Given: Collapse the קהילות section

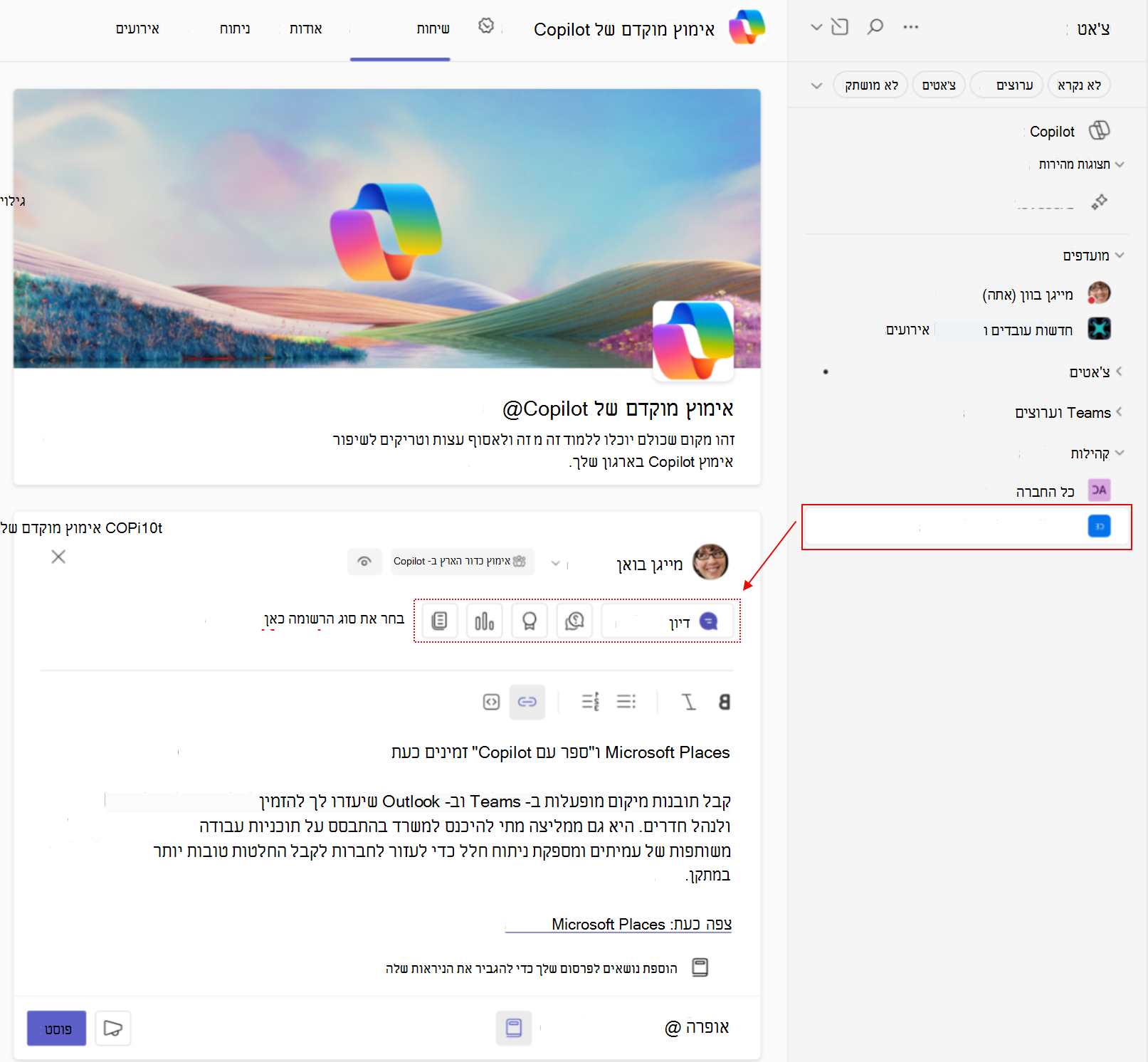Looking at the screenshot, I should click(x=1120, y=453).
